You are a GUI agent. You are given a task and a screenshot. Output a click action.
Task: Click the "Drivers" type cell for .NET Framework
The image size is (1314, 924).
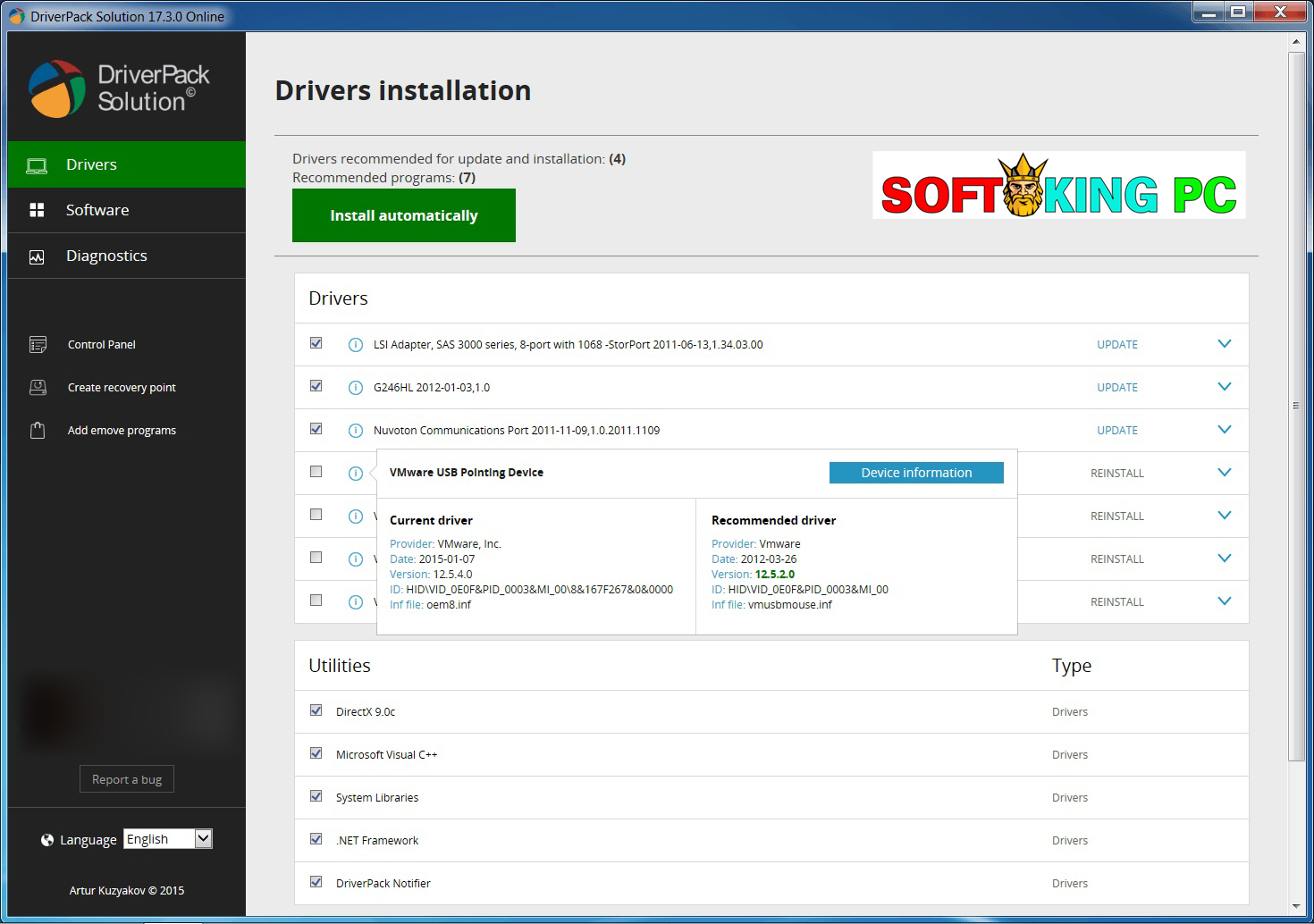click(1070, 841)
